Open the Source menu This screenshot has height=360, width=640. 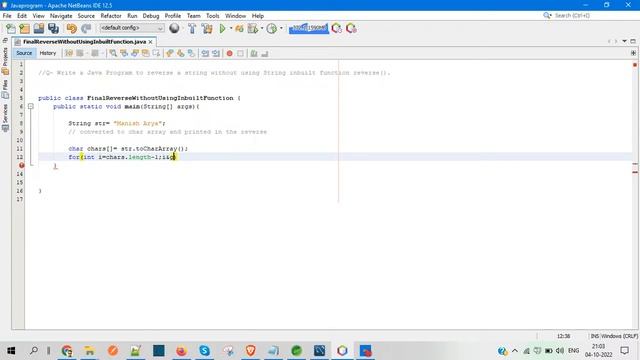[86, 16]
